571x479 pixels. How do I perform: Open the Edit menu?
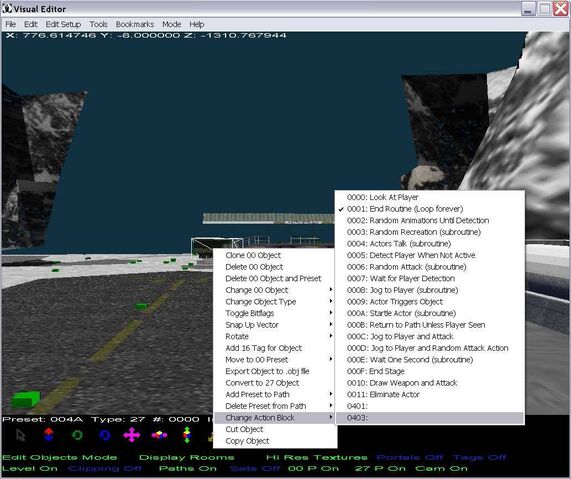tap(31, 24)
